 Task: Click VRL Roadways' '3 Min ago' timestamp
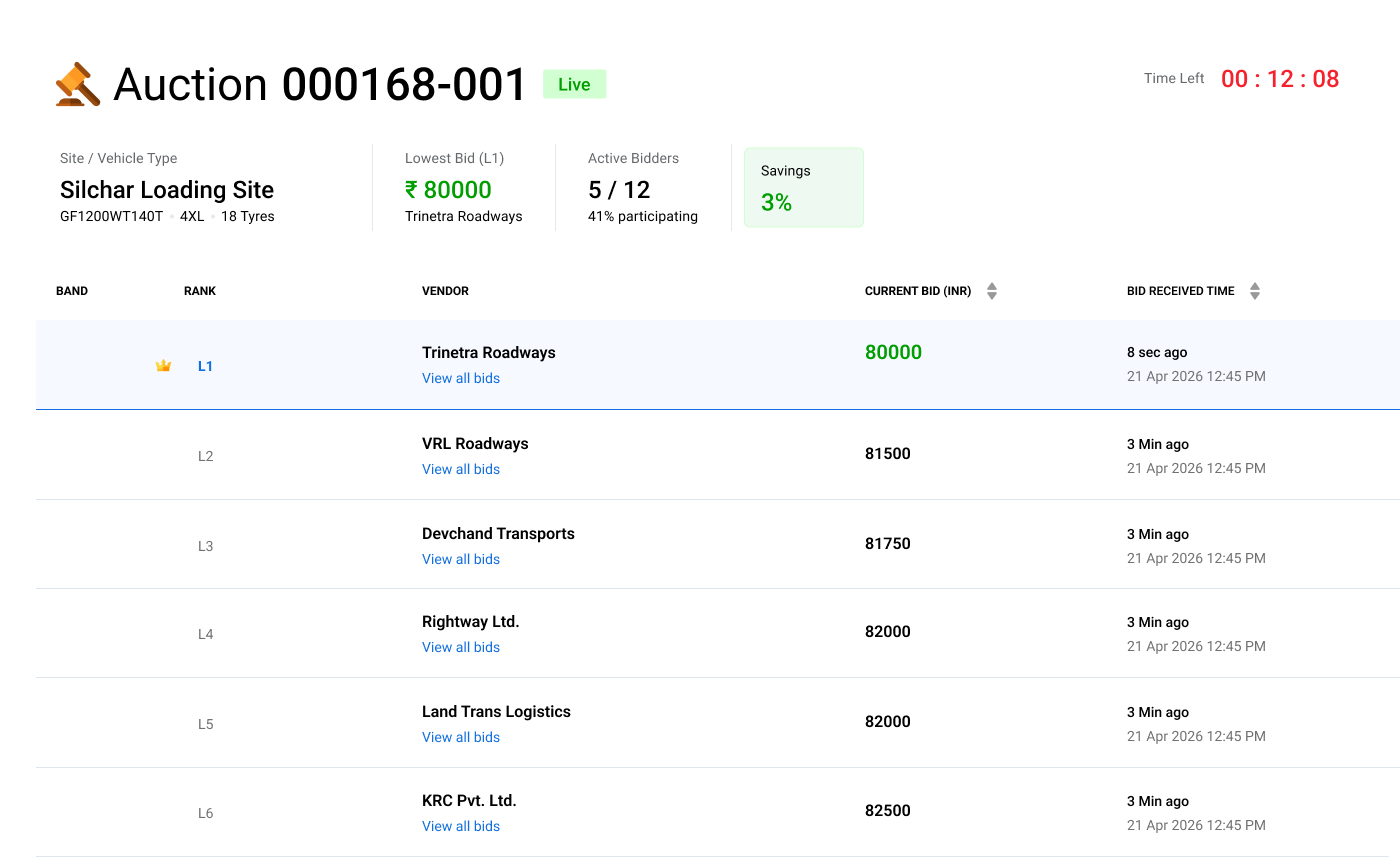[x=1158, y=444]
